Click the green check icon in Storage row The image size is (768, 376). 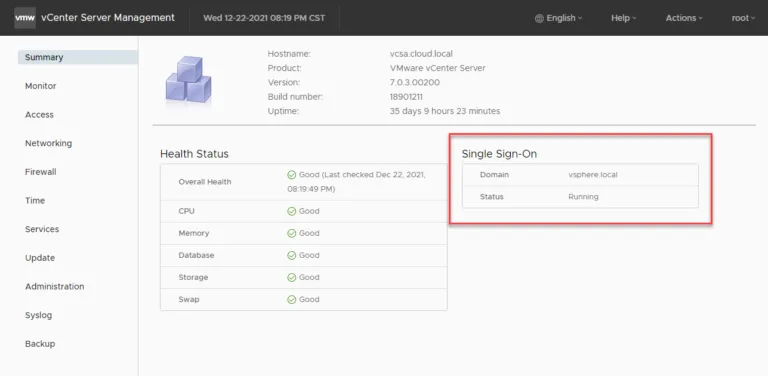pyautogui.click(x=291, y=277)
